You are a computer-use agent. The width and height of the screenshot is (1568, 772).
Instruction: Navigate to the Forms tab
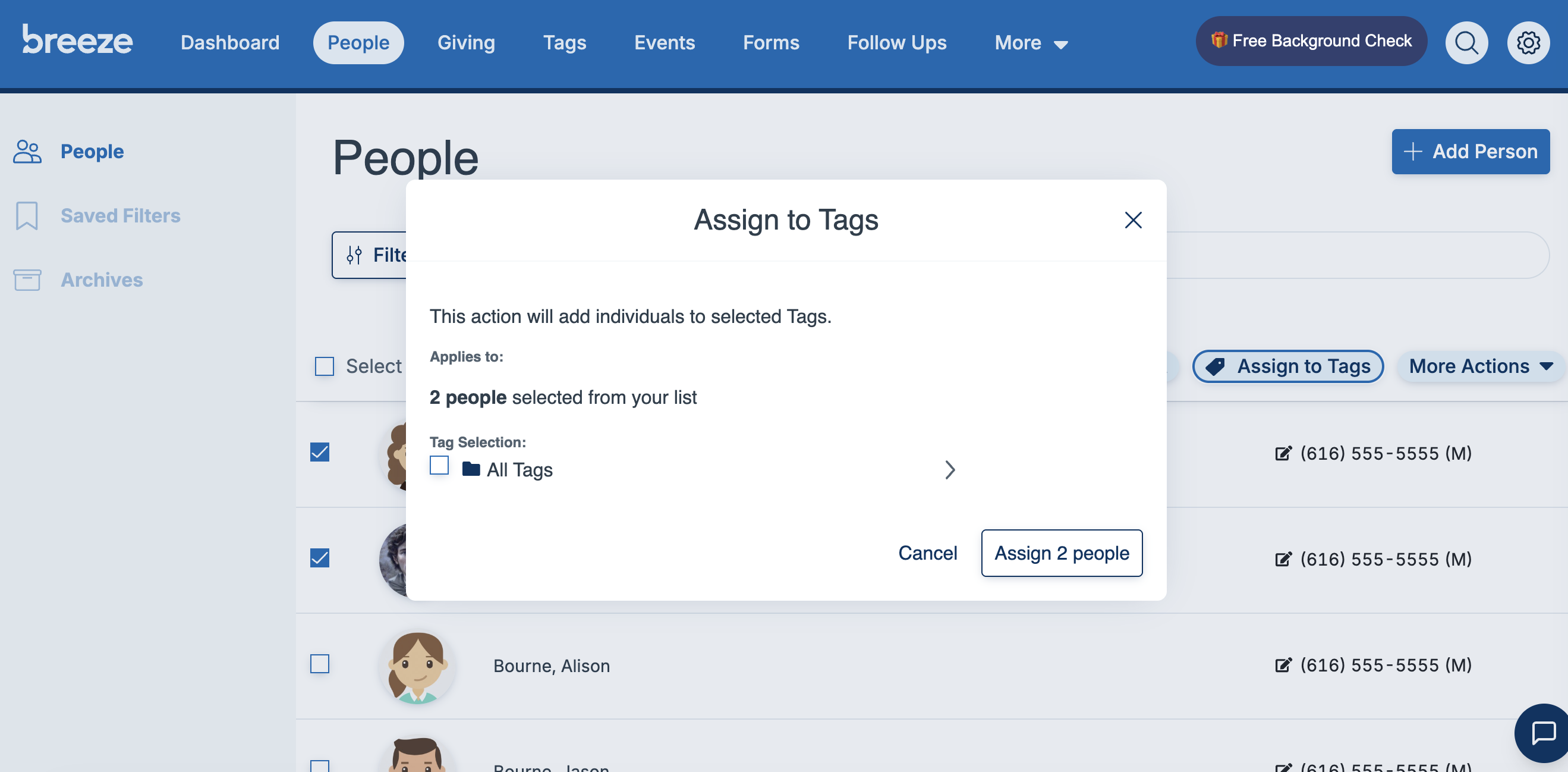(771, 43)
